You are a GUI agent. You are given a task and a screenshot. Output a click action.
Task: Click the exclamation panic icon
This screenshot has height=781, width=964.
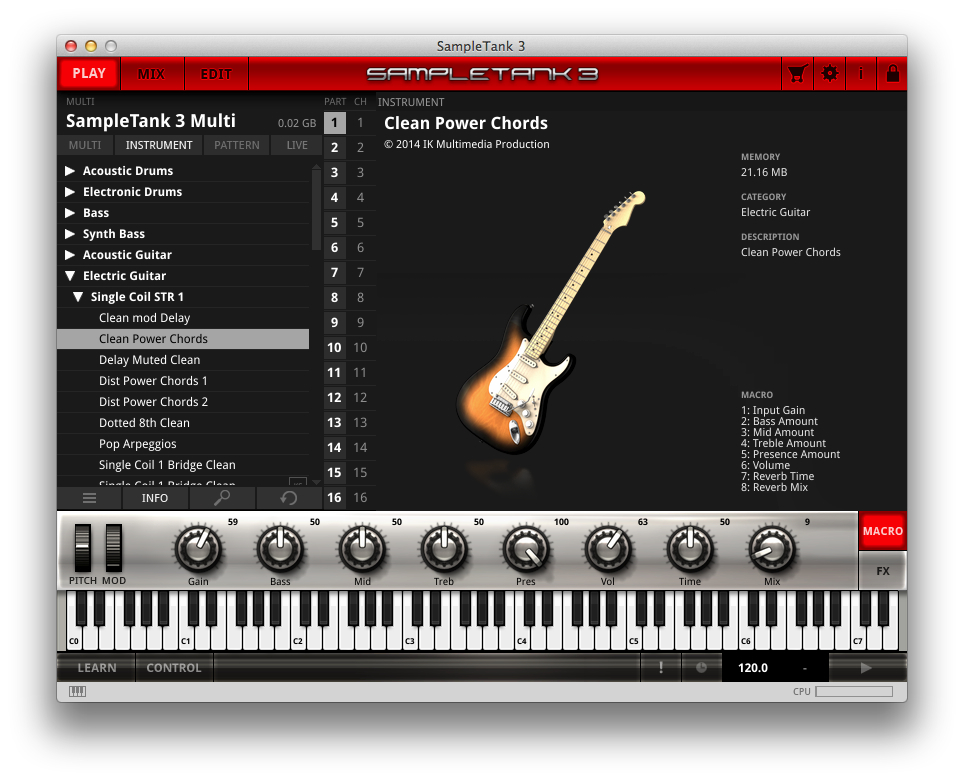click(661, 667)
